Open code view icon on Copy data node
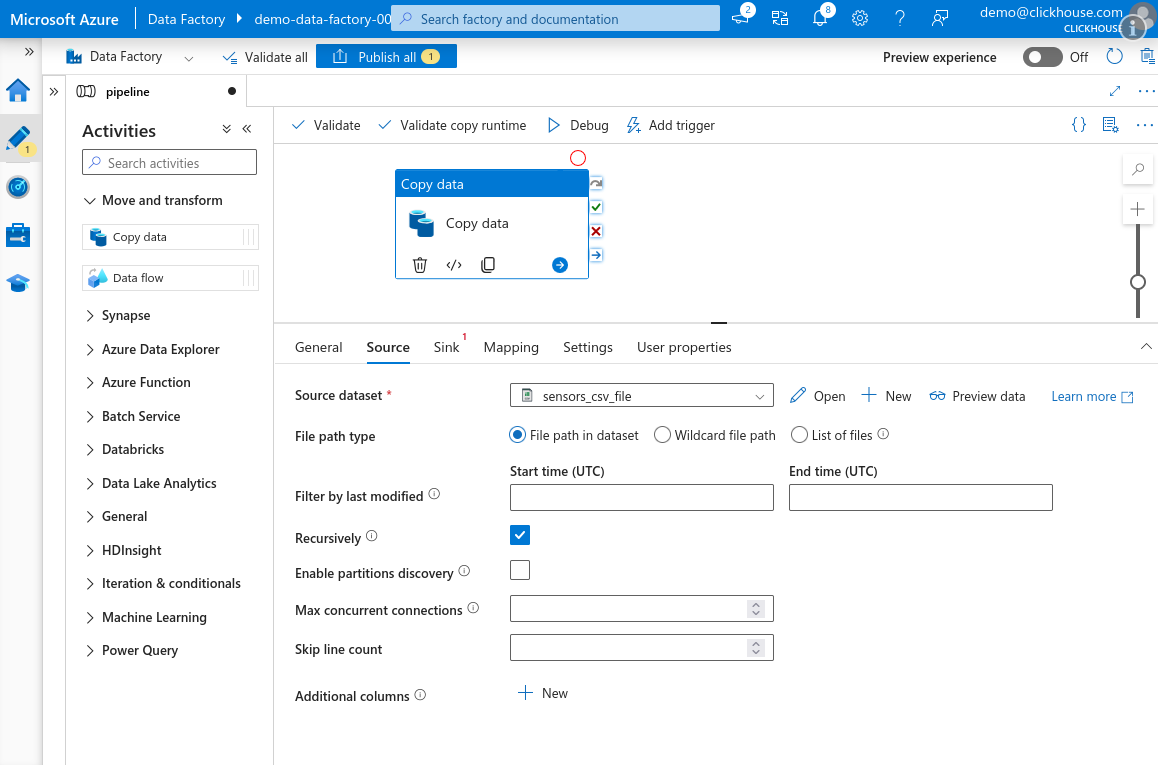Image resolution: width=1158 pixels, height=765 pixels. point(454,265)
